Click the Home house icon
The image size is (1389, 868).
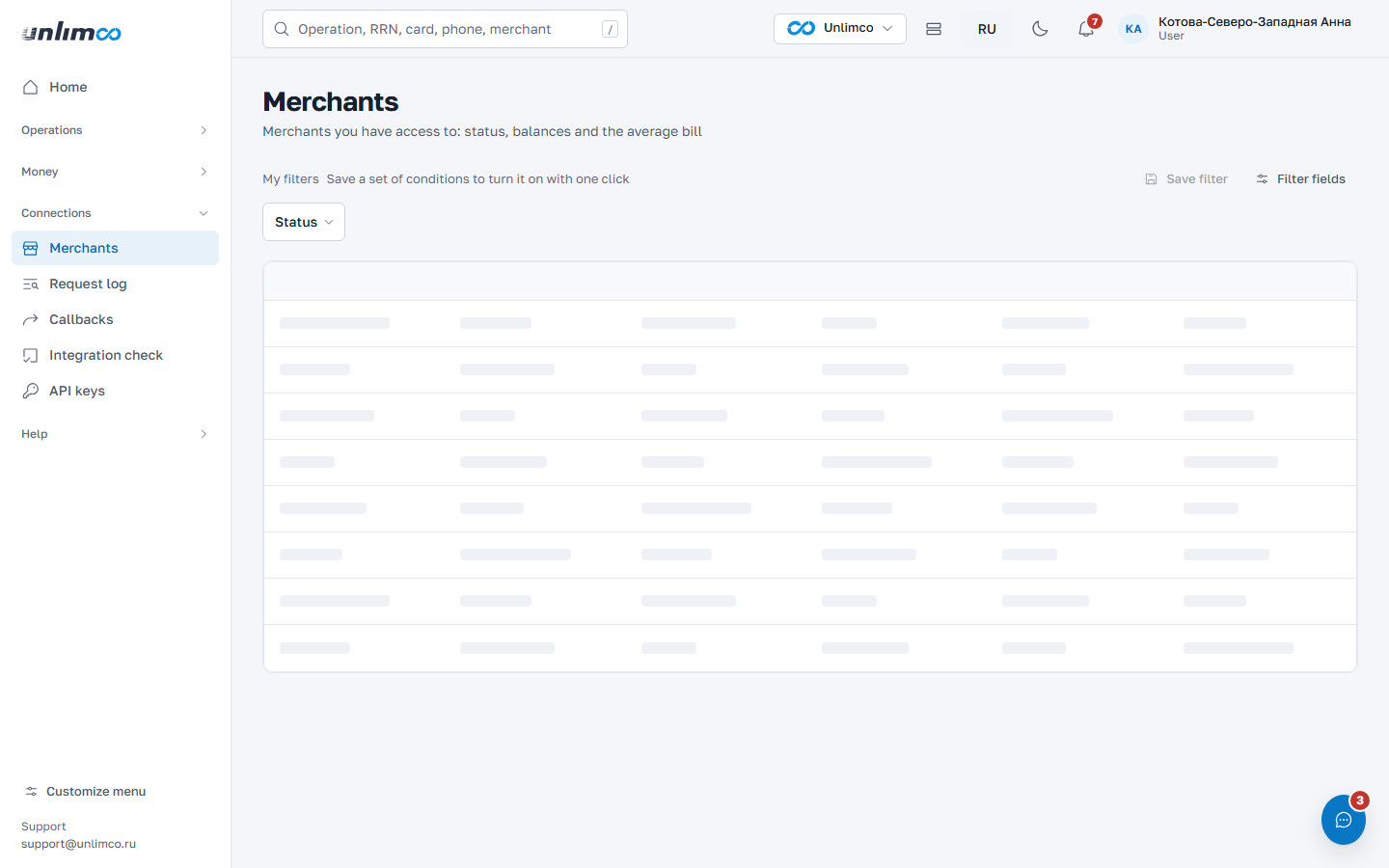pos(31,87)
